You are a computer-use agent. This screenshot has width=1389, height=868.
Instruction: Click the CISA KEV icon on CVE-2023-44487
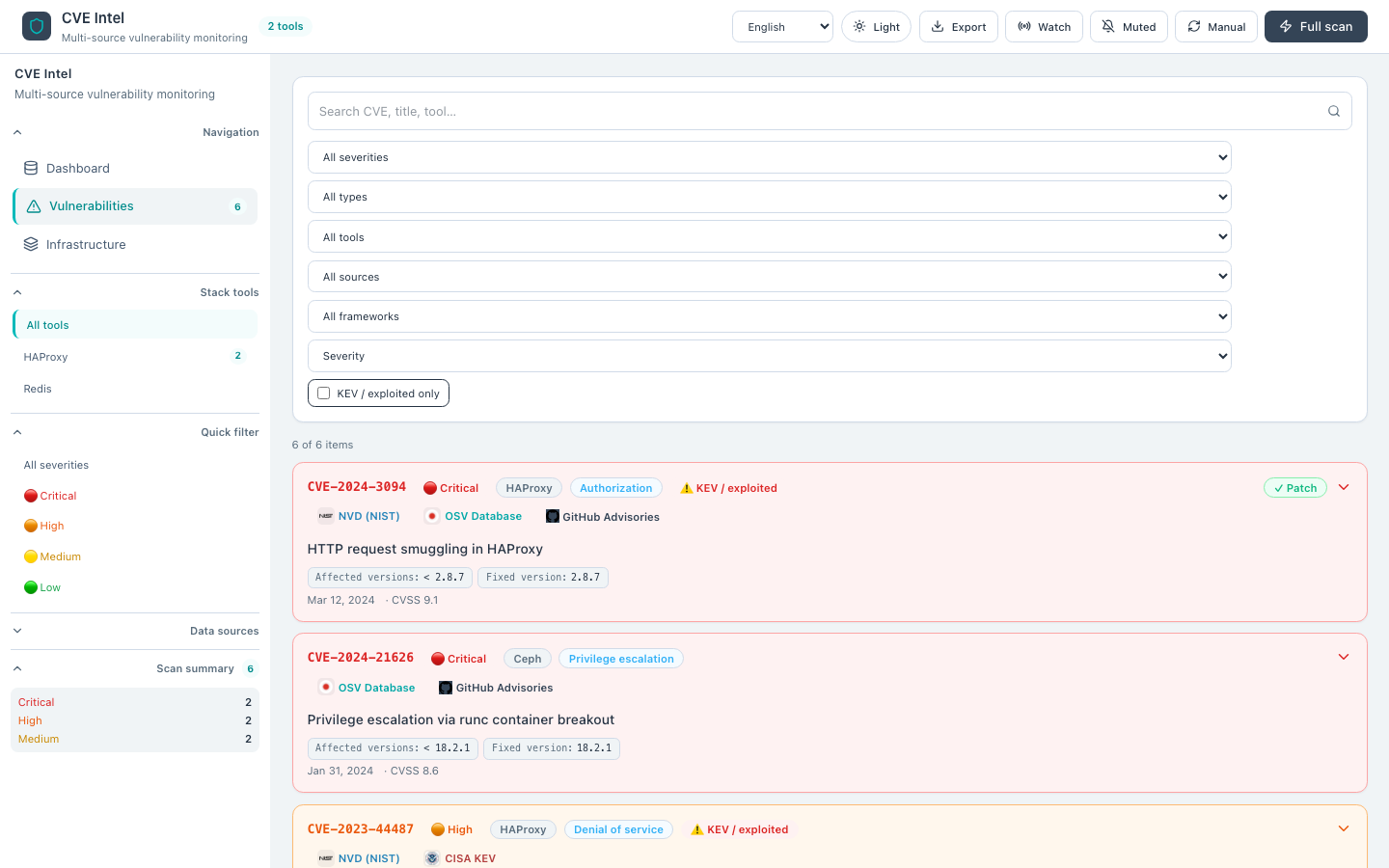coord(432,858)
